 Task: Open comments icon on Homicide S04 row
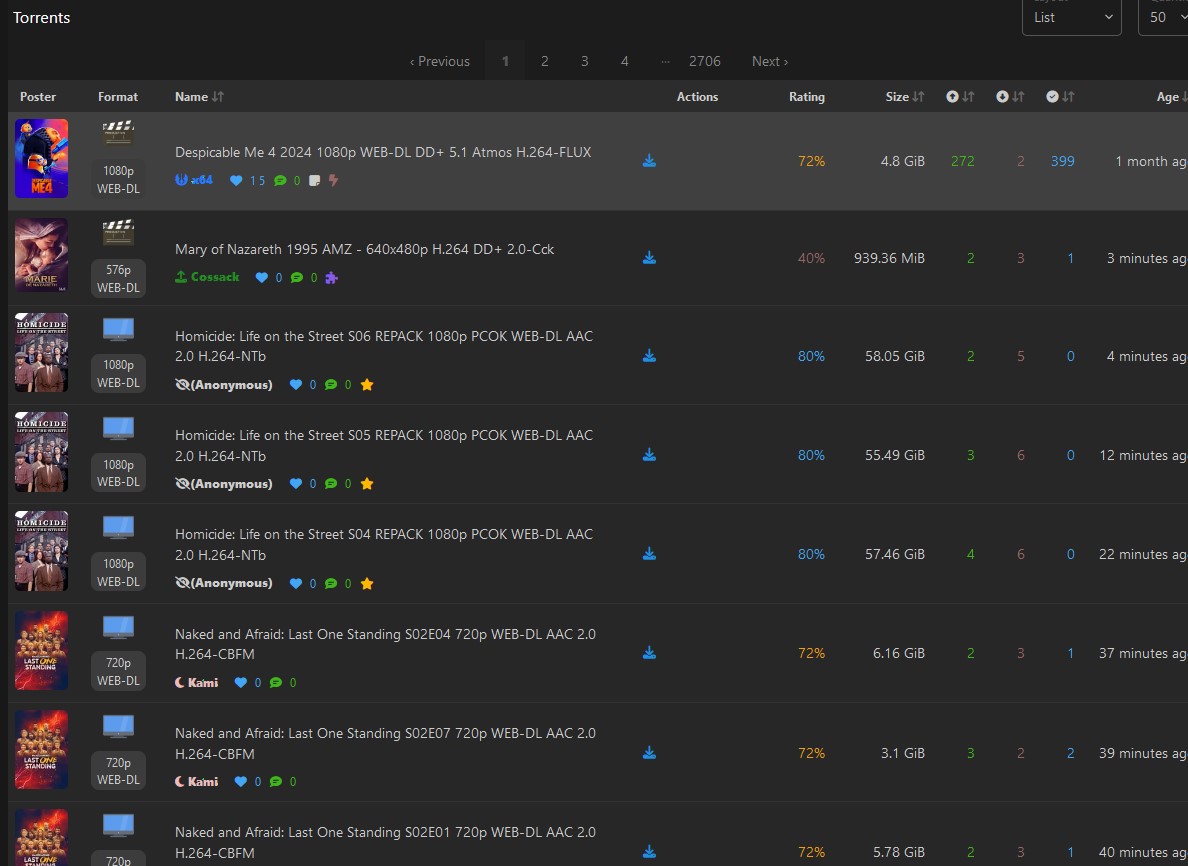331,583
